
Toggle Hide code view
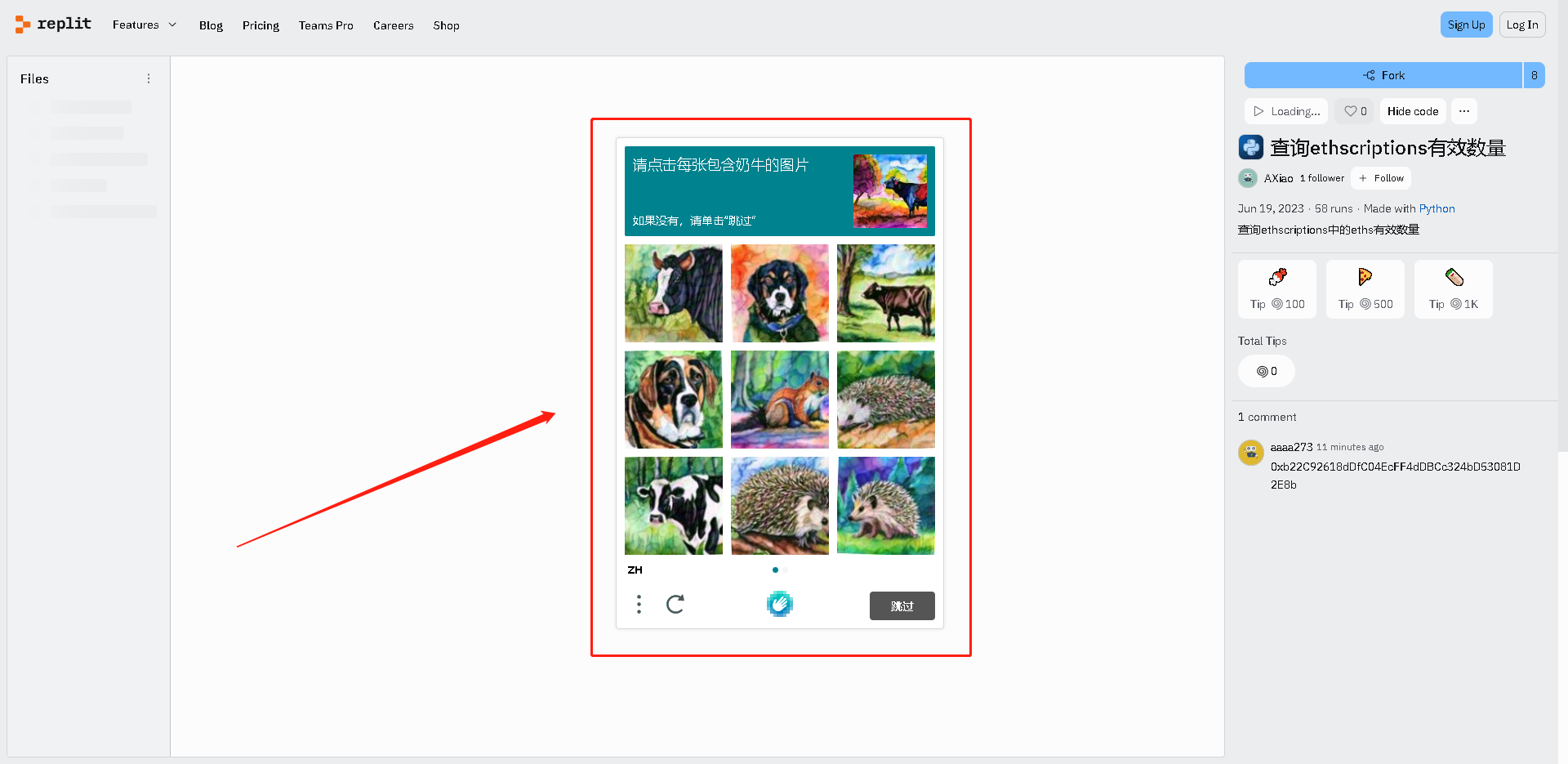(1413, 111)
